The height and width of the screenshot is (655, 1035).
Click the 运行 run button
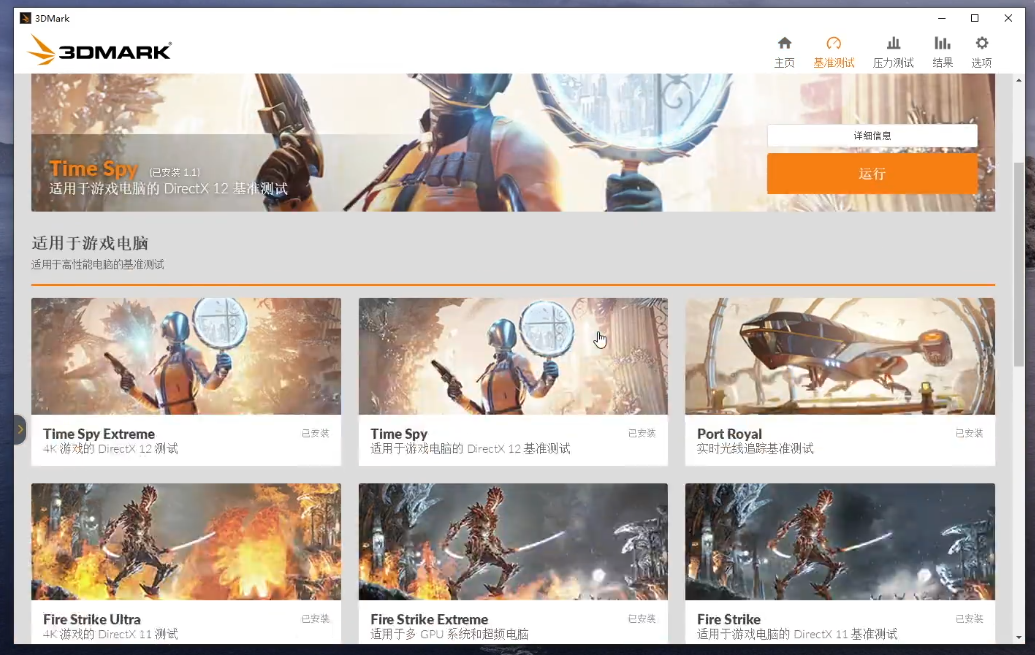[872, 174]
